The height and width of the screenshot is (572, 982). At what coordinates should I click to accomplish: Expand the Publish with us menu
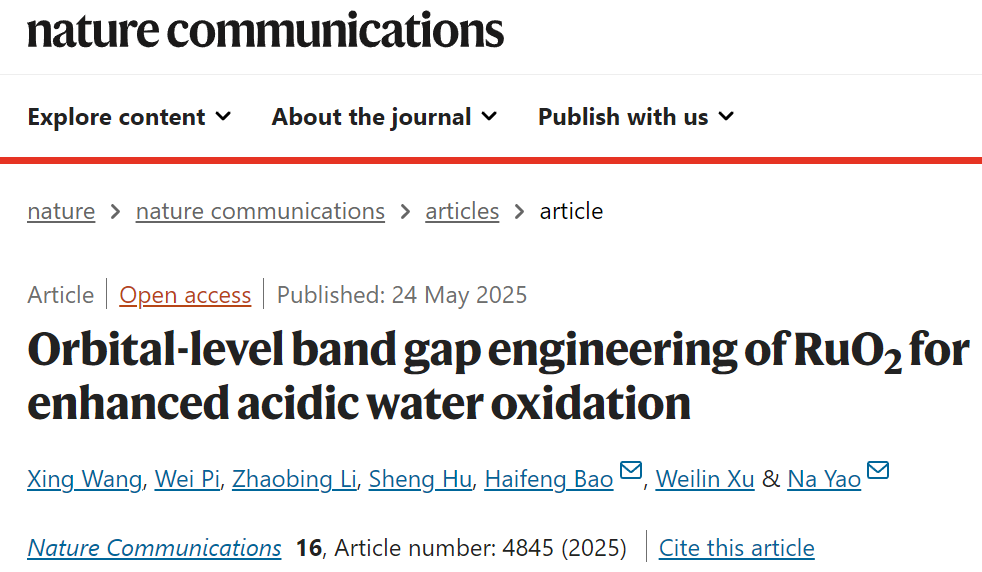(x=636, y=117)
